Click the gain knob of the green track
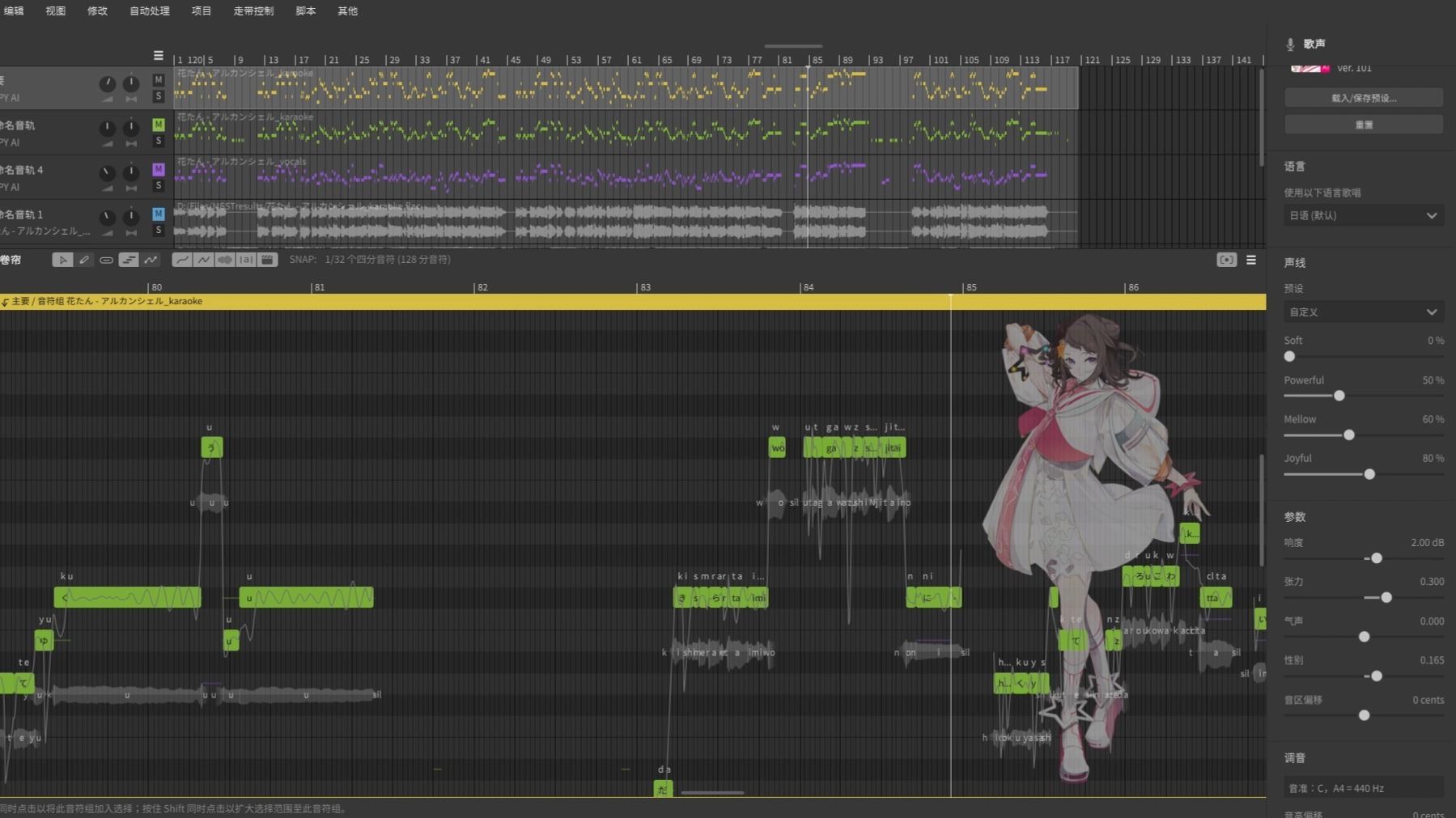This screenshot has width=1456, height=818. (107, 129)
